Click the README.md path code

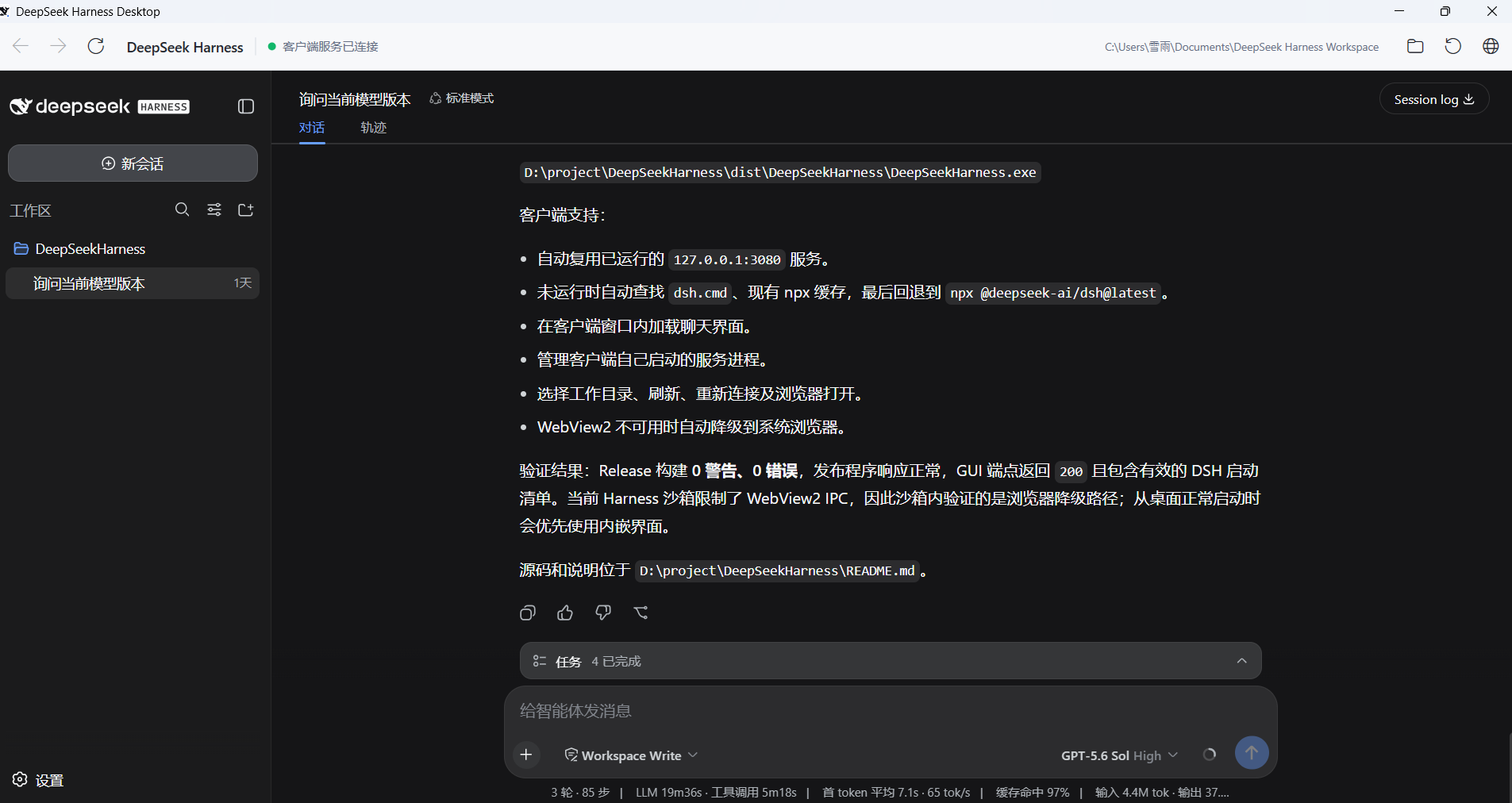click(x=777, y=571)
